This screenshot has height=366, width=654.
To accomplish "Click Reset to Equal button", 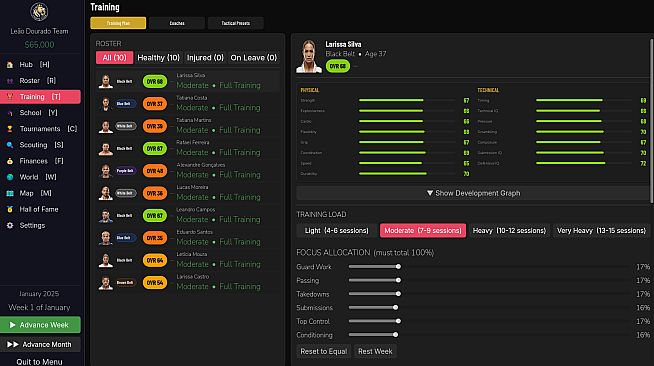I will coord(324,351).
